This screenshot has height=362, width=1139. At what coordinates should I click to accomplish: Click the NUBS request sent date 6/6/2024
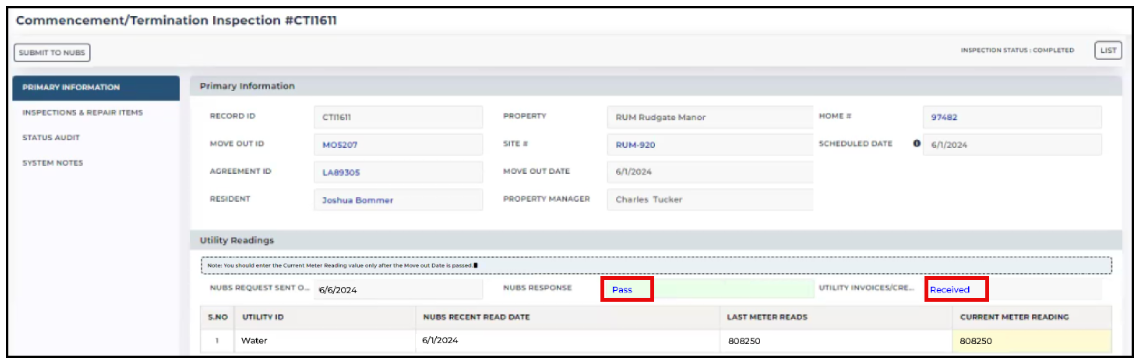point(398,289)
